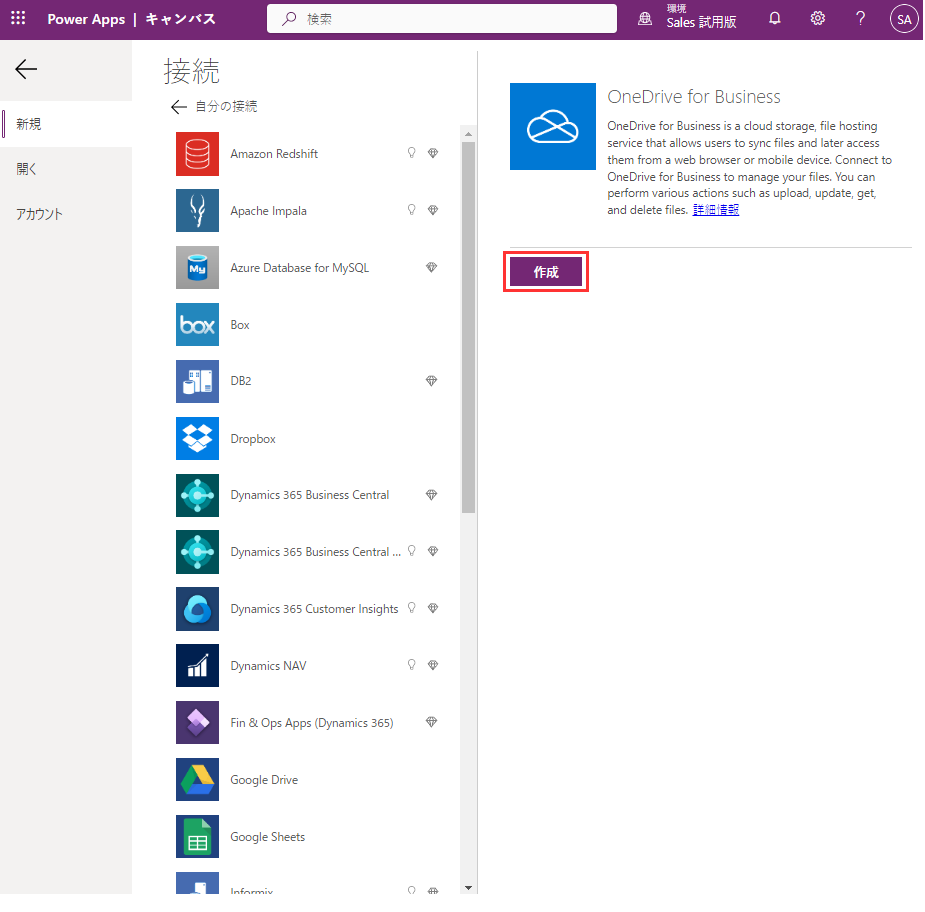Viewport: 925px width, 912px height.
Task: Click preview lightbulb icon for Dynamics NAV
Action: 412,665
